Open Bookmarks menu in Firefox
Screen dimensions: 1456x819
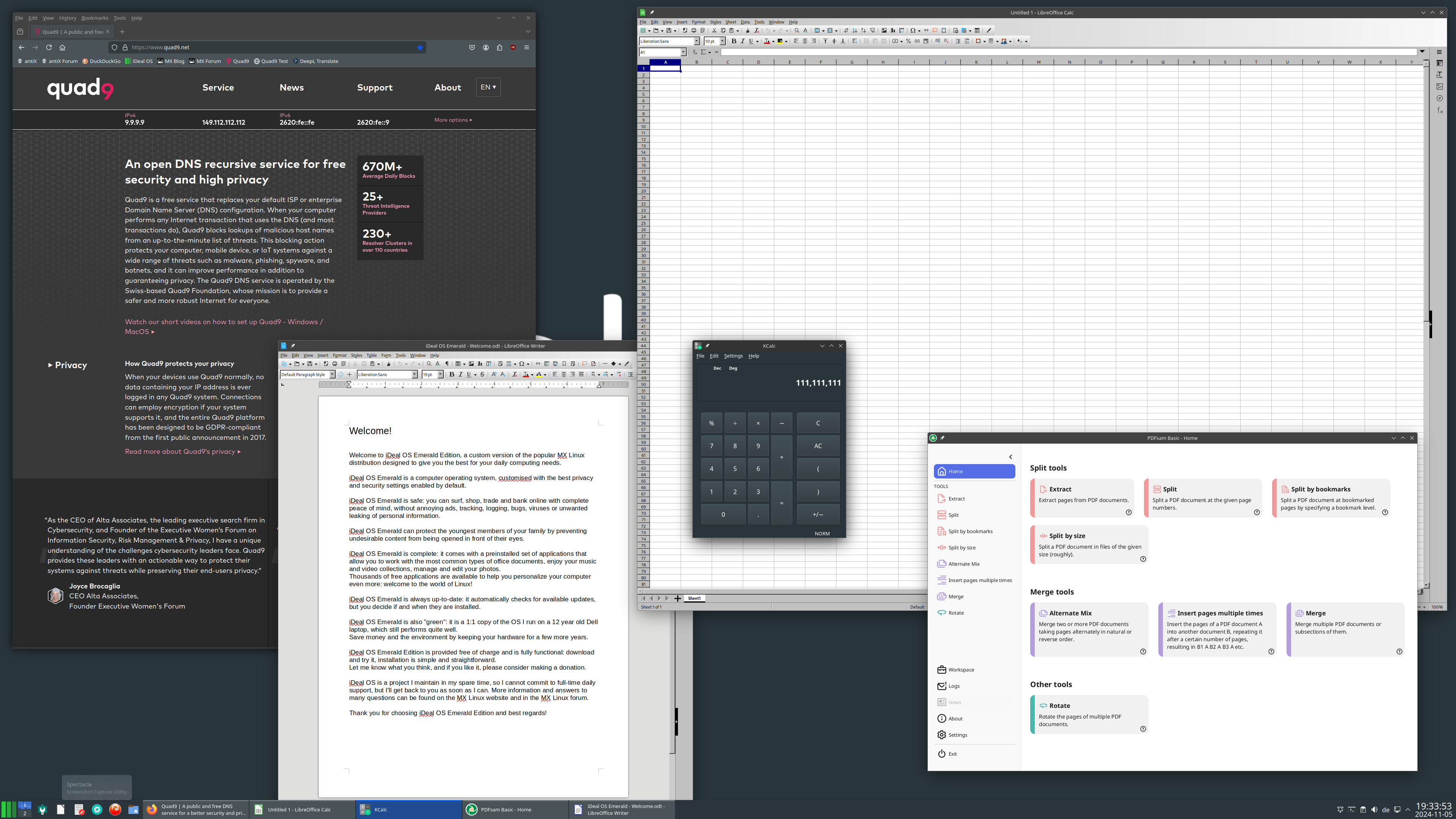(x=94, y=18)
